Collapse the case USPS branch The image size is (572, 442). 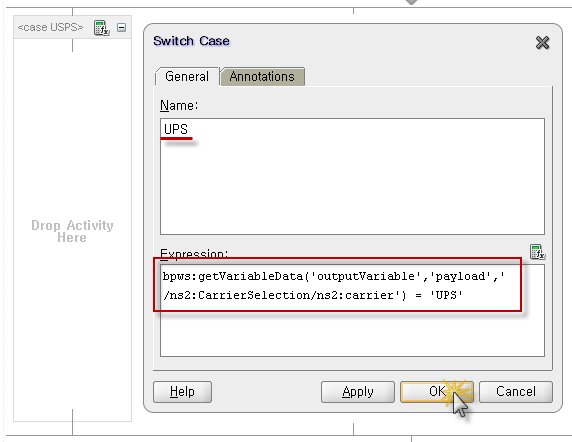(121, 27)
